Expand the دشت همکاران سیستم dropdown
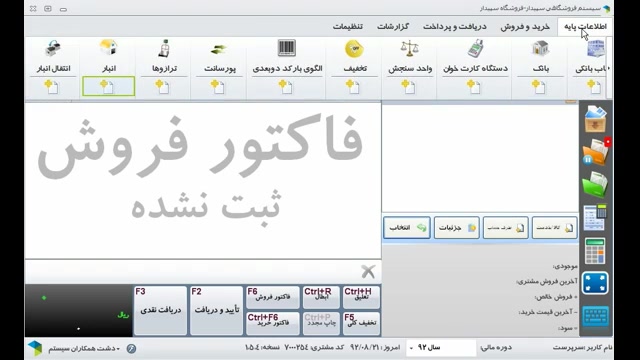The width and height of the screenshot is (640, 360). [x=118, y=349]
